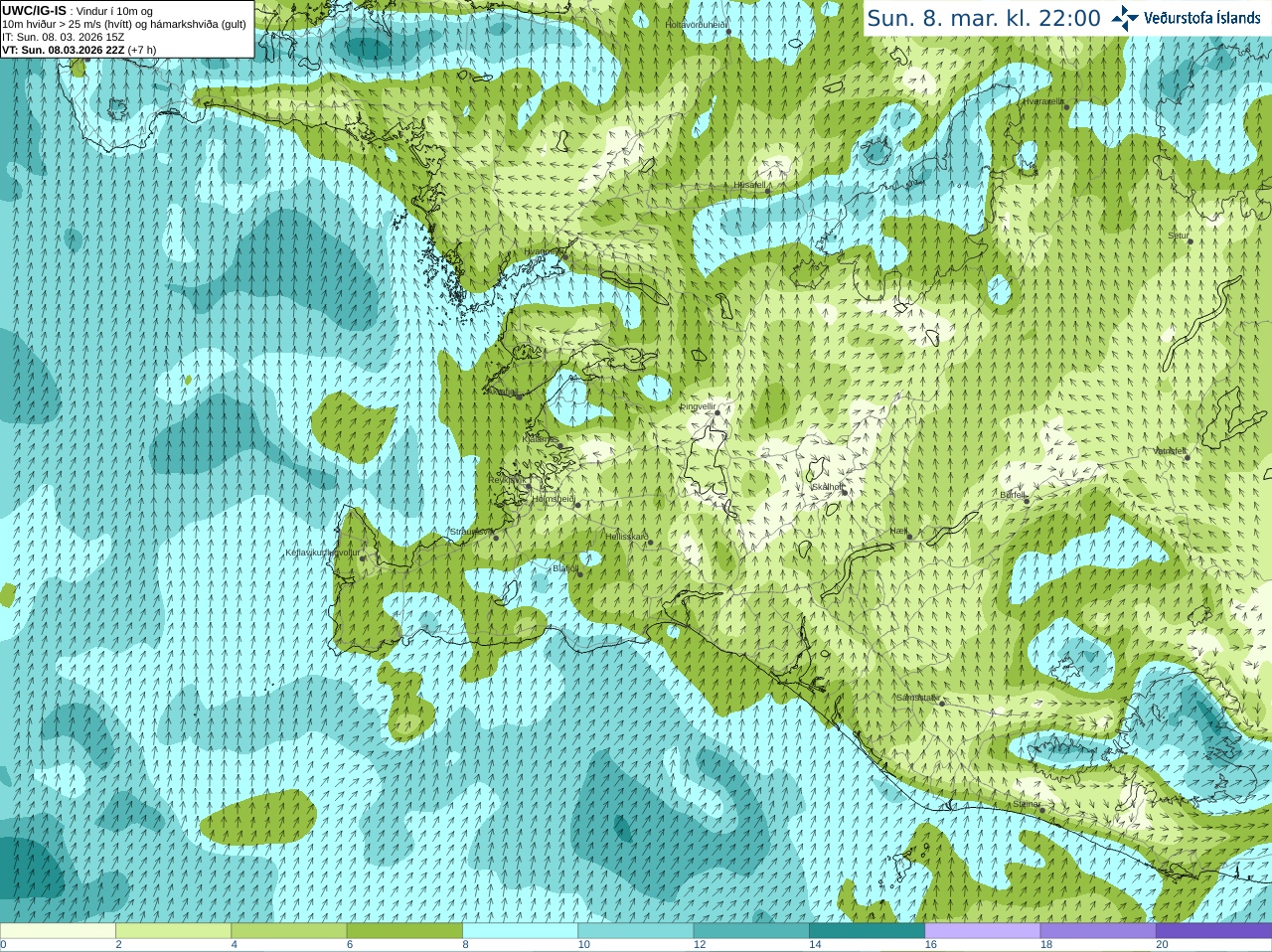
Task: Click the Bláfjöll station label
Action: click(564, 568)
